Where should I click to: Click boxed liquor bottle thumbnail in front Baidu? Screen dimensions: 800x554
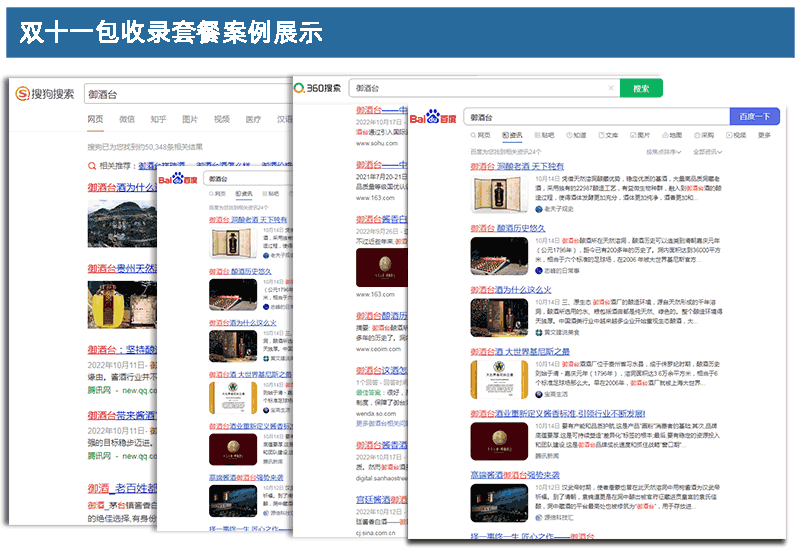click(x=499, y=194)
